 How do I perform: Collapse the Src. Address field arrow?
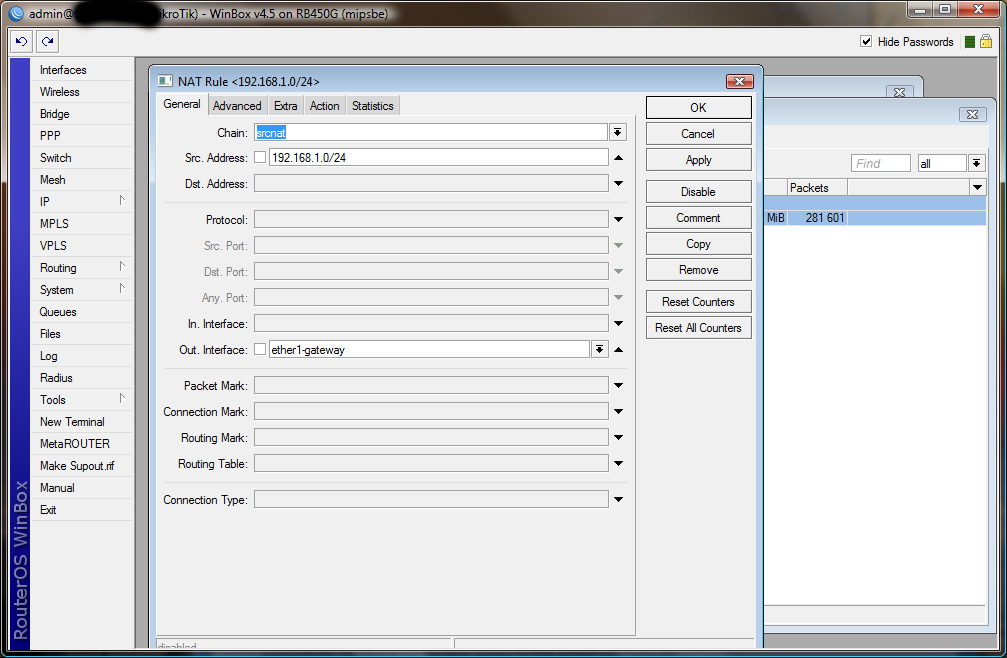click(618, 158)
